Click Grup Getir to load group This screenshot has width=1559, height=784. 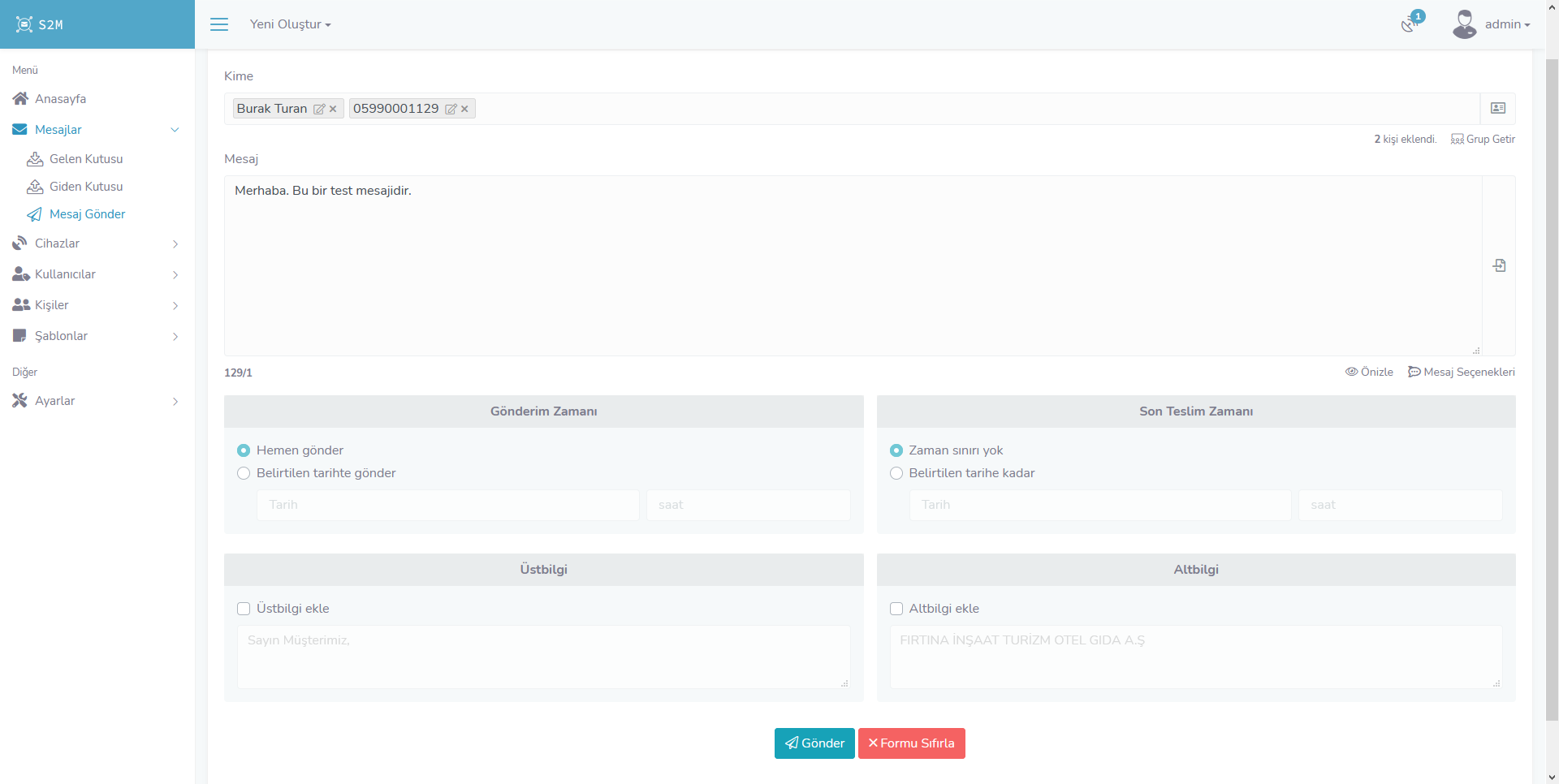pyautogui.click(x=1483, y=140)
